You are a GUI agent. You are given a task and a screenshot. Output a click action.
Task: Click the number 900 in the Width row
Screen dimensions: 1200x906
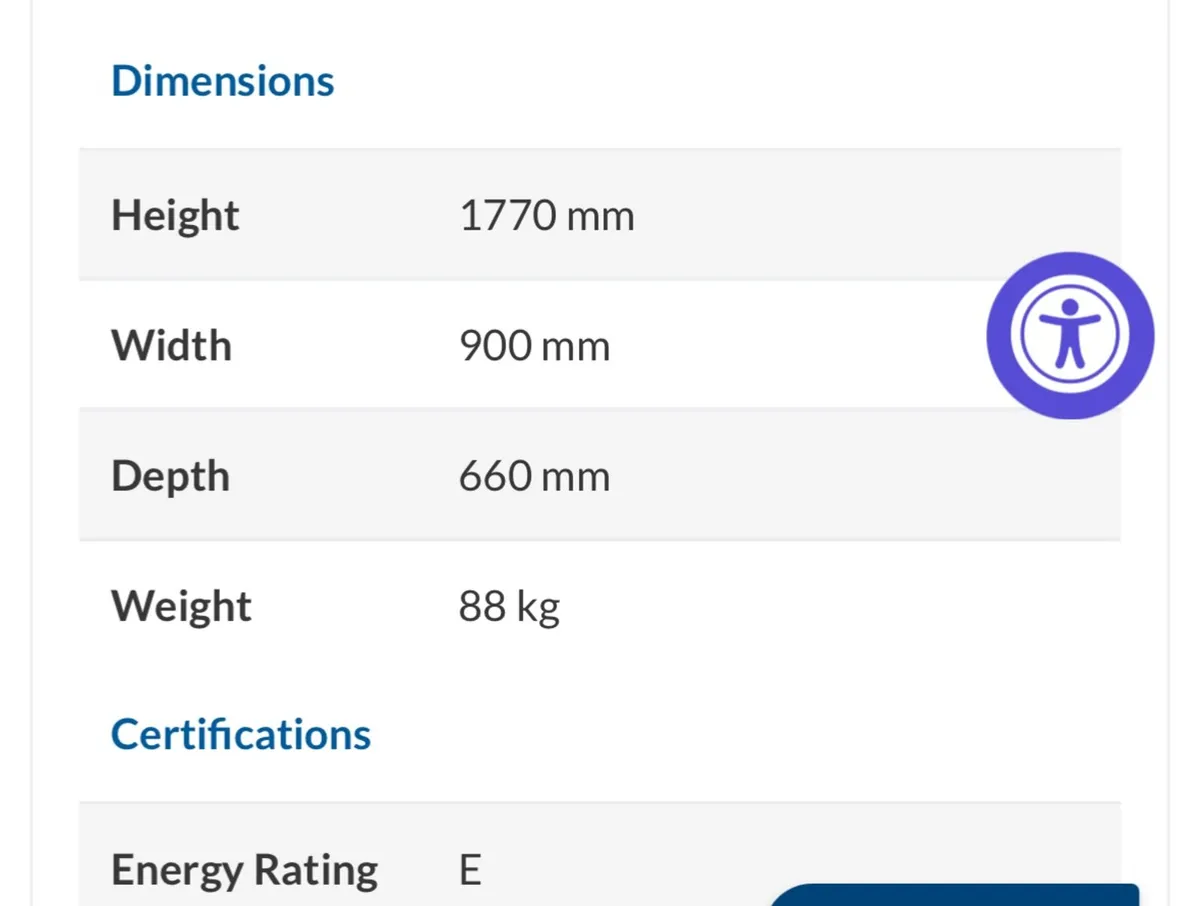pos(495,346)
